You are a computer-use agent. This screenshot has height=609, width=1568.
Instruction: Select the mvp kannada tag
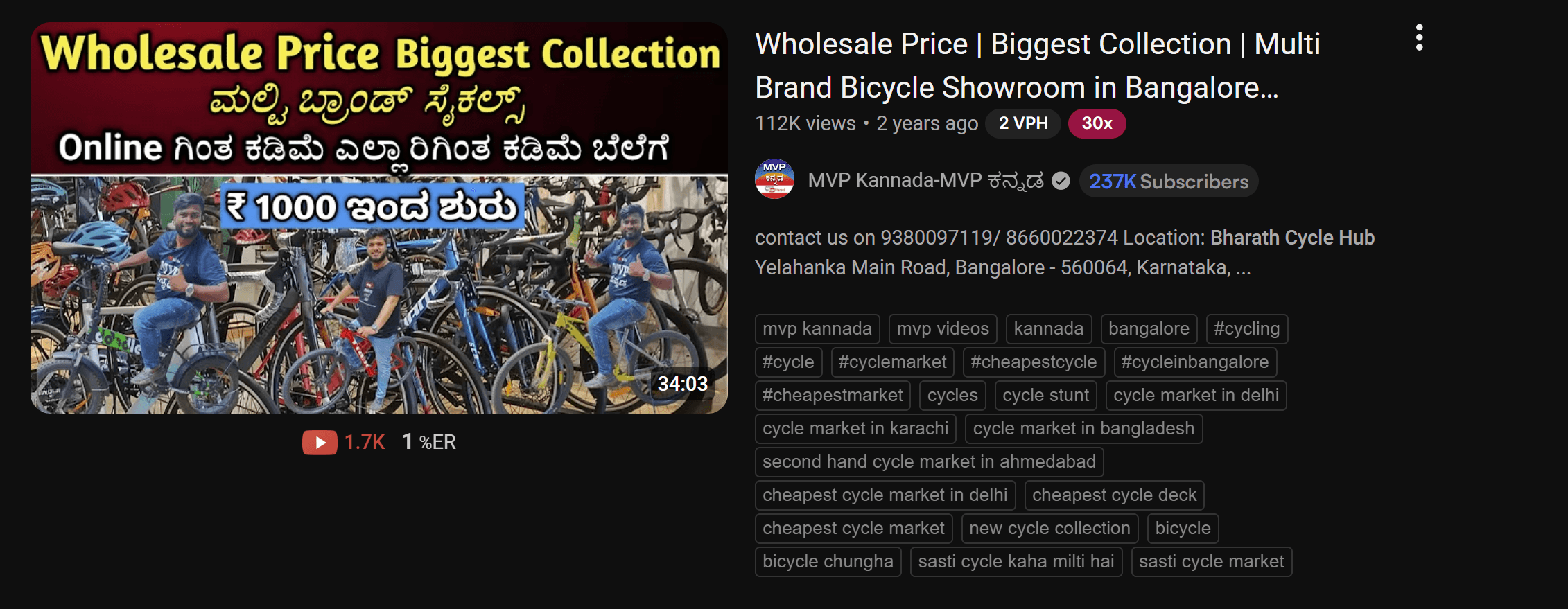pos(817,329)
